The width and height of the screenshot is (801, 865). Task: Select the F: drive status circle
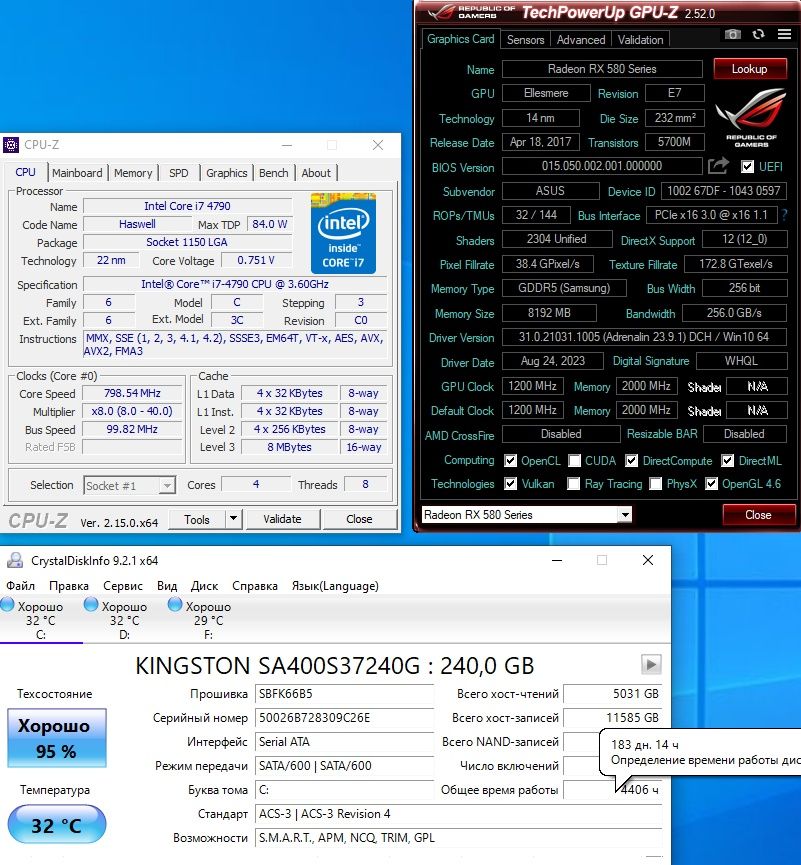(175, 605)
